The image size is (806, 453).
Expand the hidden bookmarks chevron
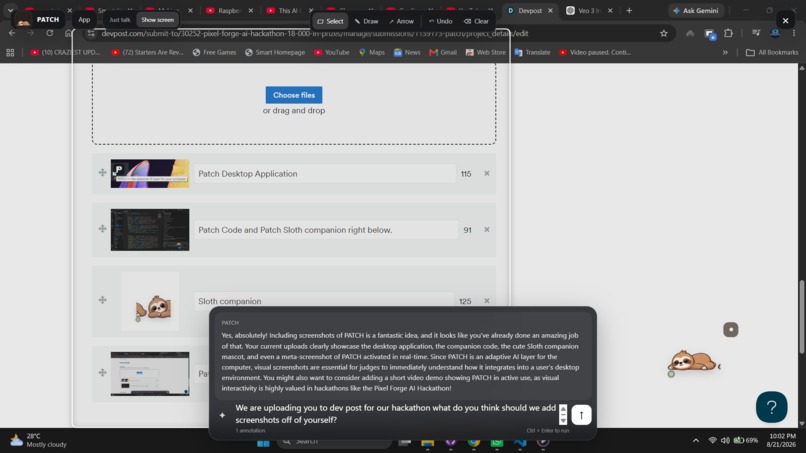725,52
